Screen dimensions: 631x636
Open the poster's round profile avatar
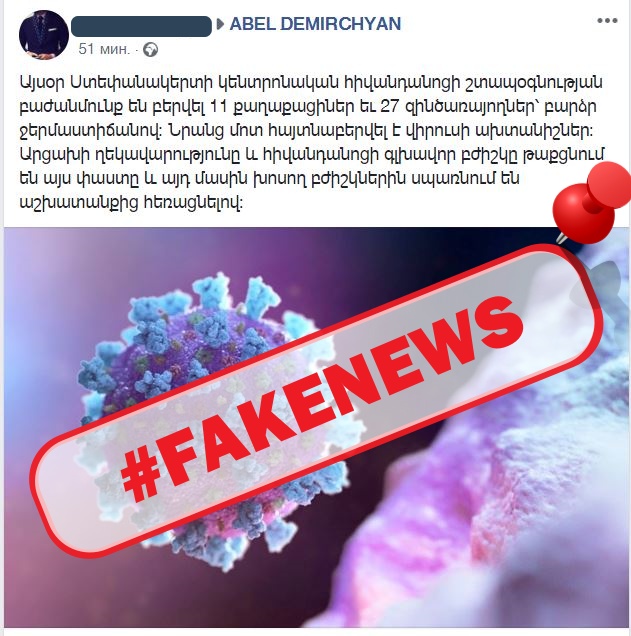click(x=44, y=34)
